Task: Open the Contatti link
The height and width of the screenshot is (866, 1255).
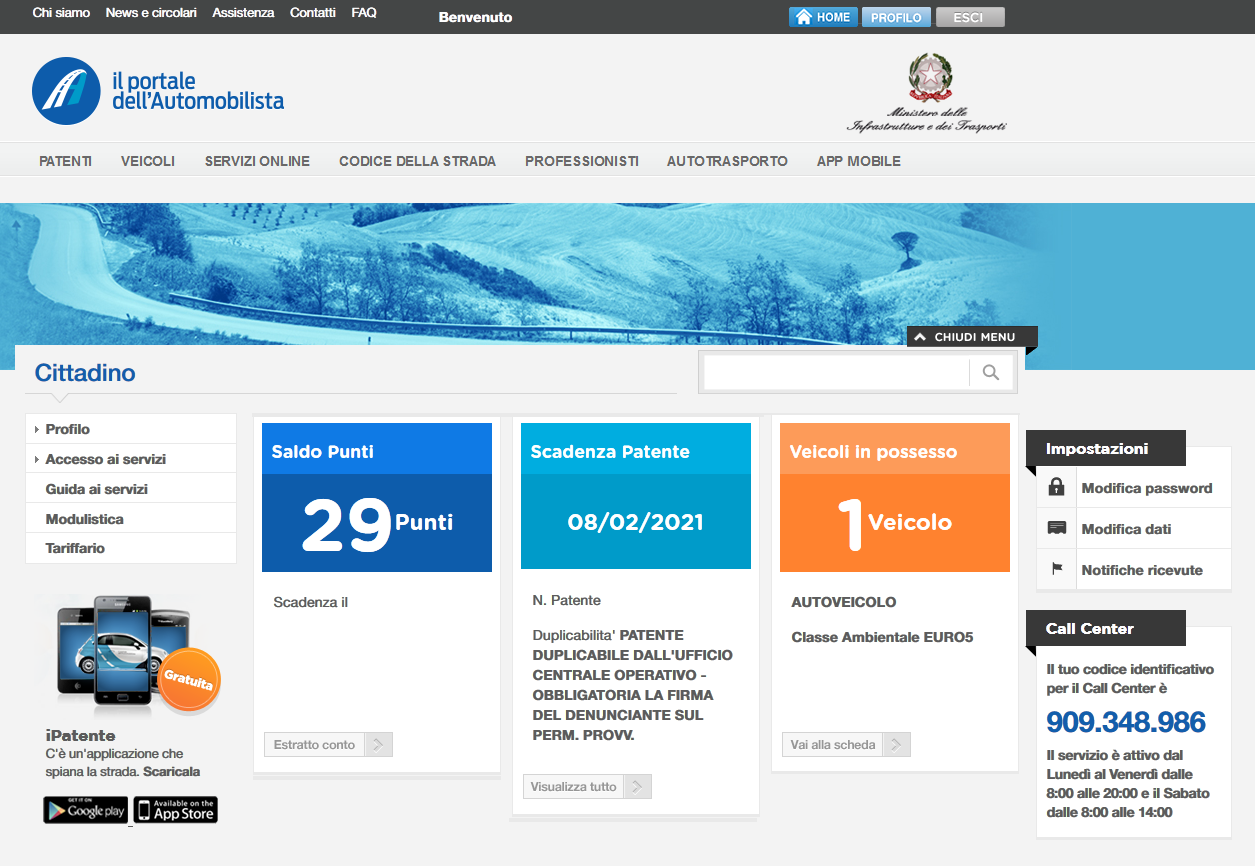Action: [313, 13]
